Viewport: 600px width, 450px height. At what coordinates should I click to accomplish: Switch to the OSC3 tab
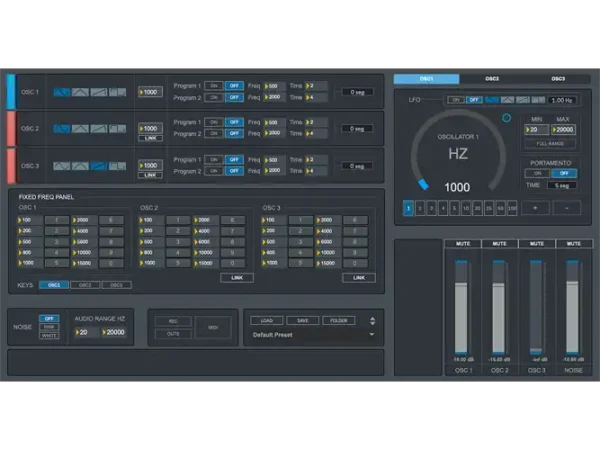558,79
